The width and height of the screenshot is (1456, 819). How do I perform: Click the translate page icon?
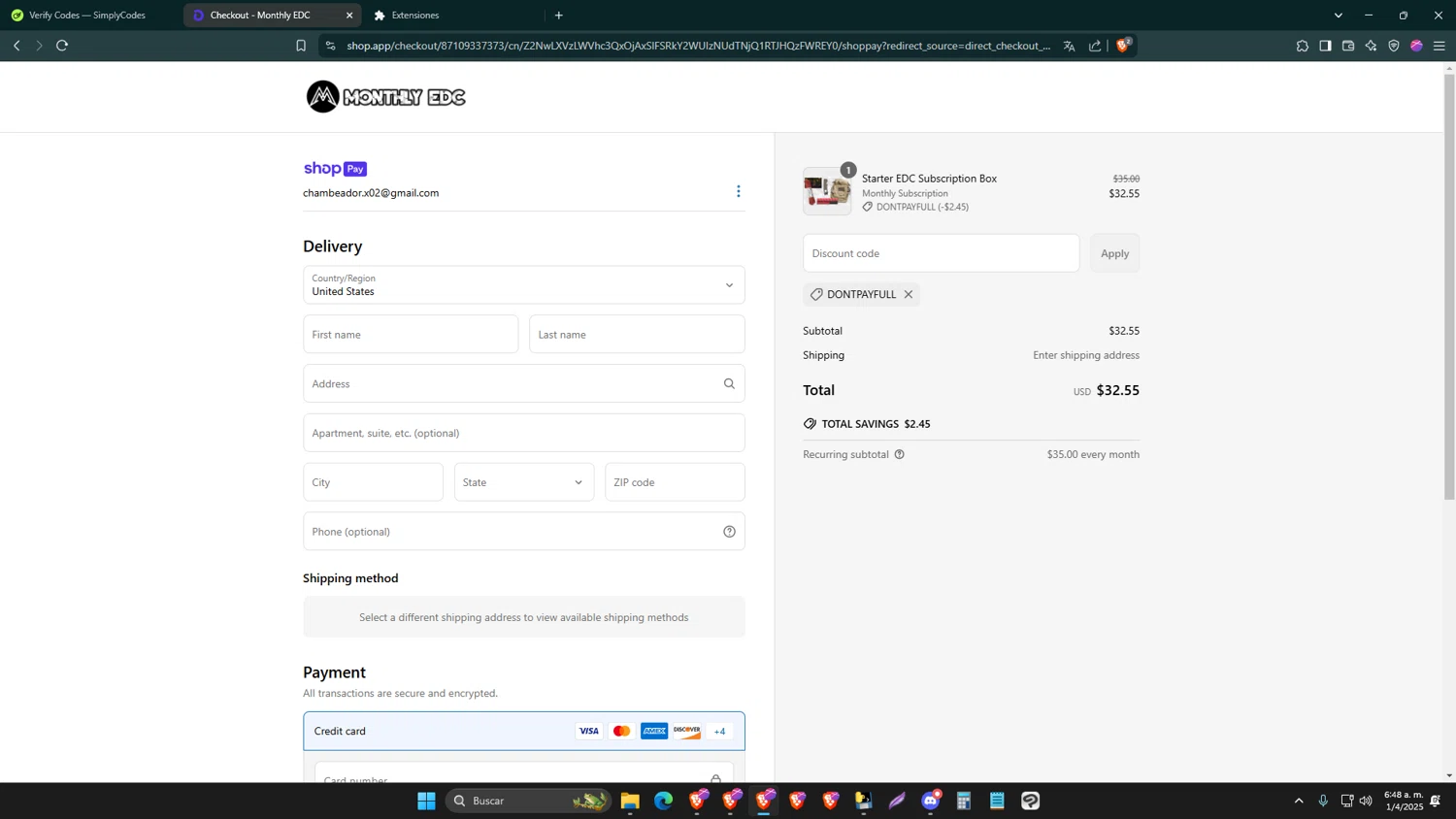coord(1069,46)
